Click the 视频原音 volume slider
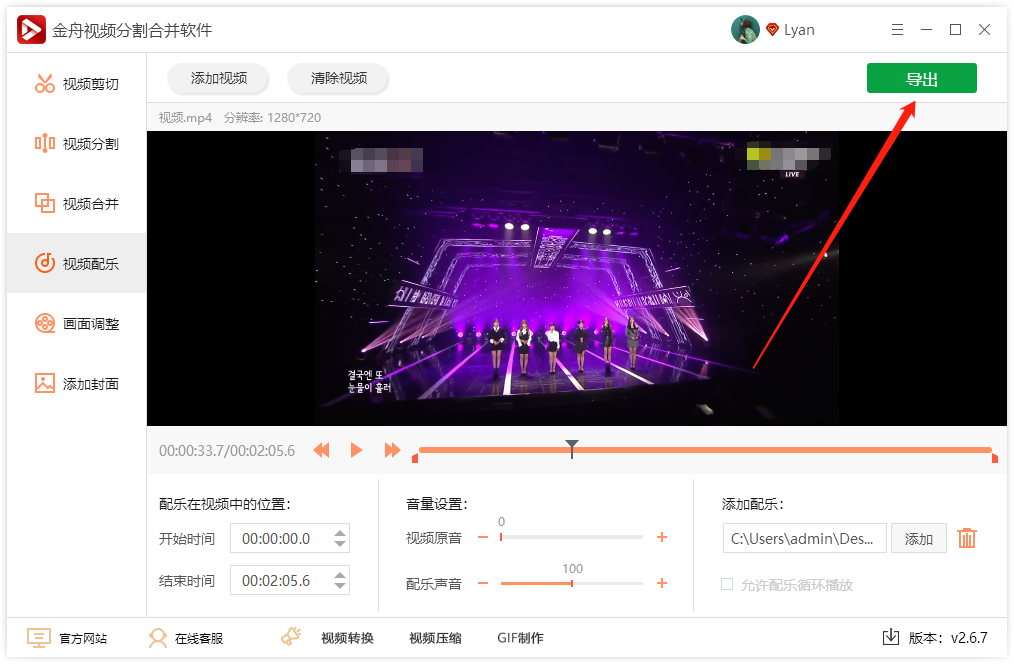 point(572,537)
